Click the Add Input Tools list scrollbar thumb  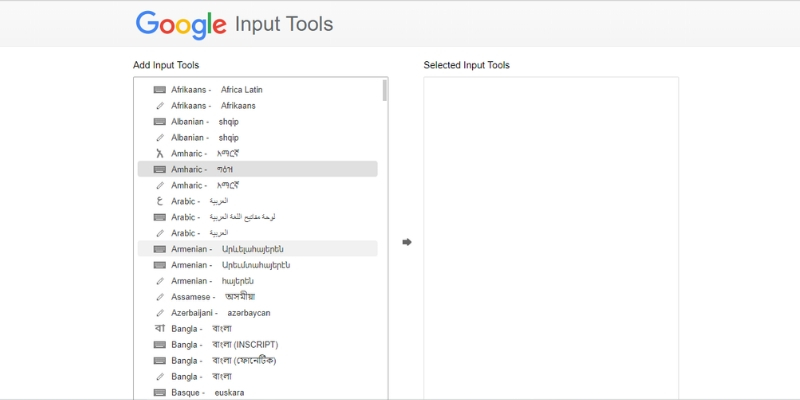(x=384, y=90)
